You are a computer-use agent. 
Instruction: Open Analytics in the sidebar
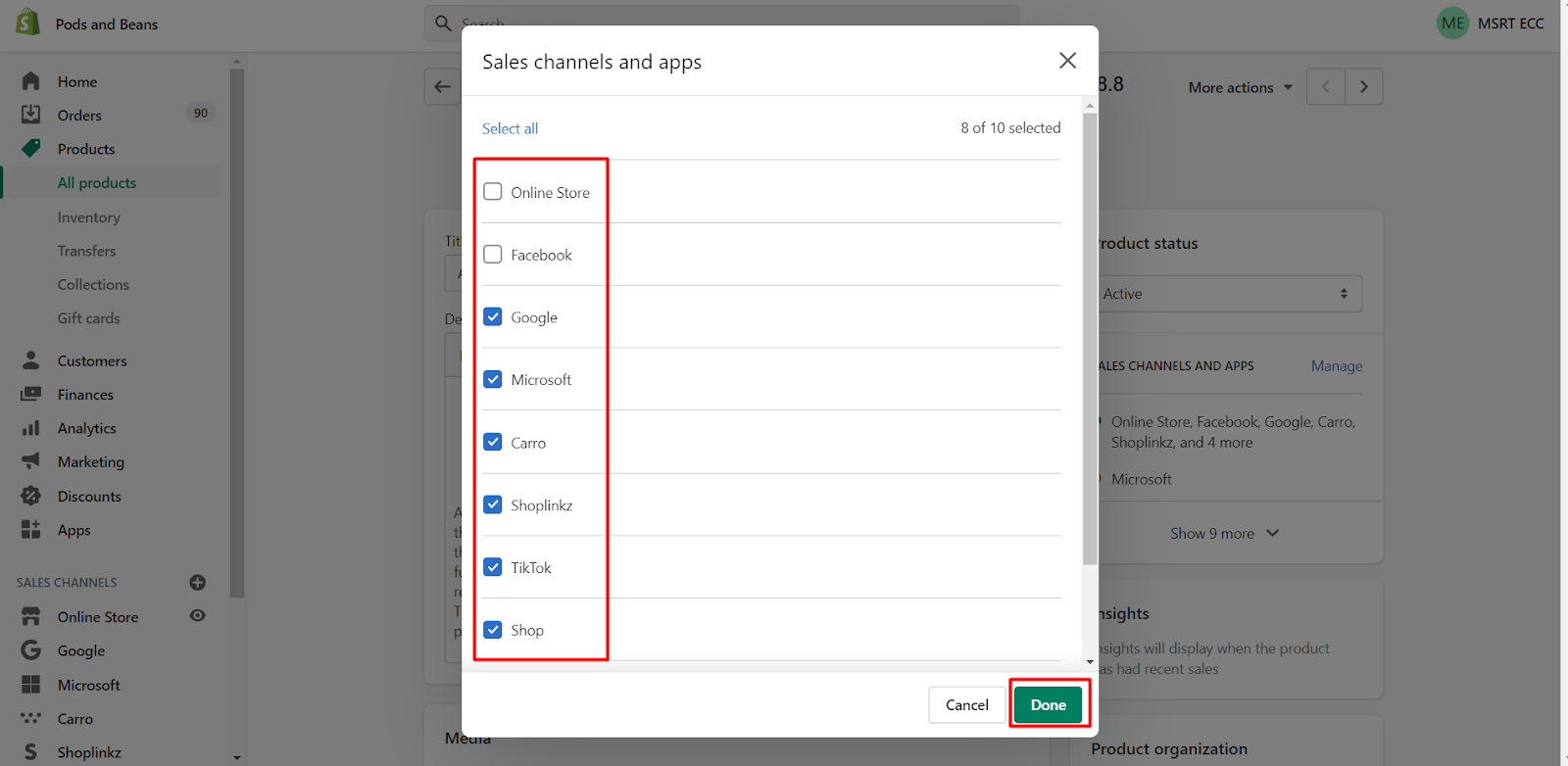(x=87, y=428)
